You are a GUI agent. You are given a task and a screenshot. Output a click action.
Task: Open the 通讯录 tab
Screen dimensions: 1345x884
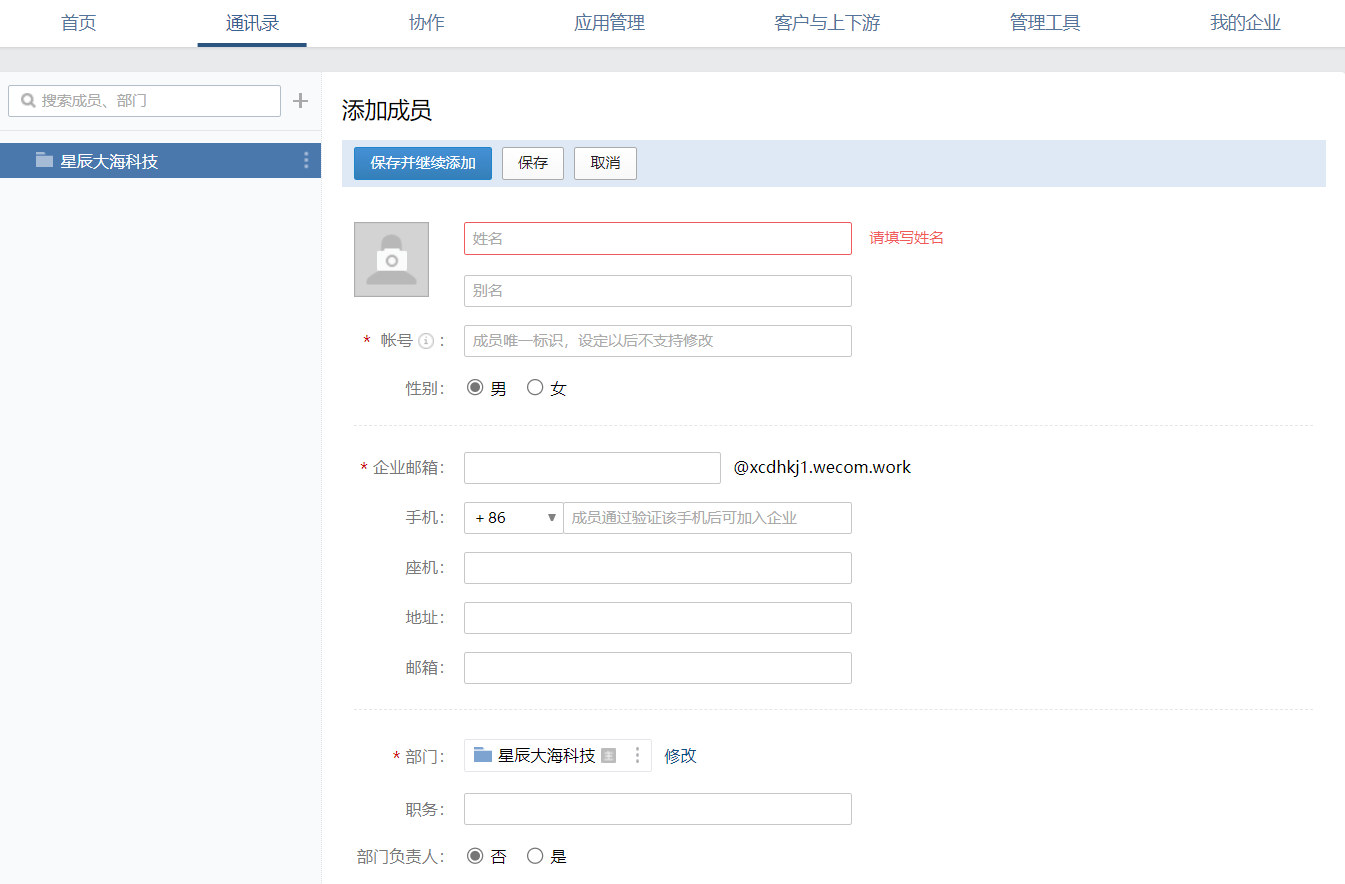point(252,23)
